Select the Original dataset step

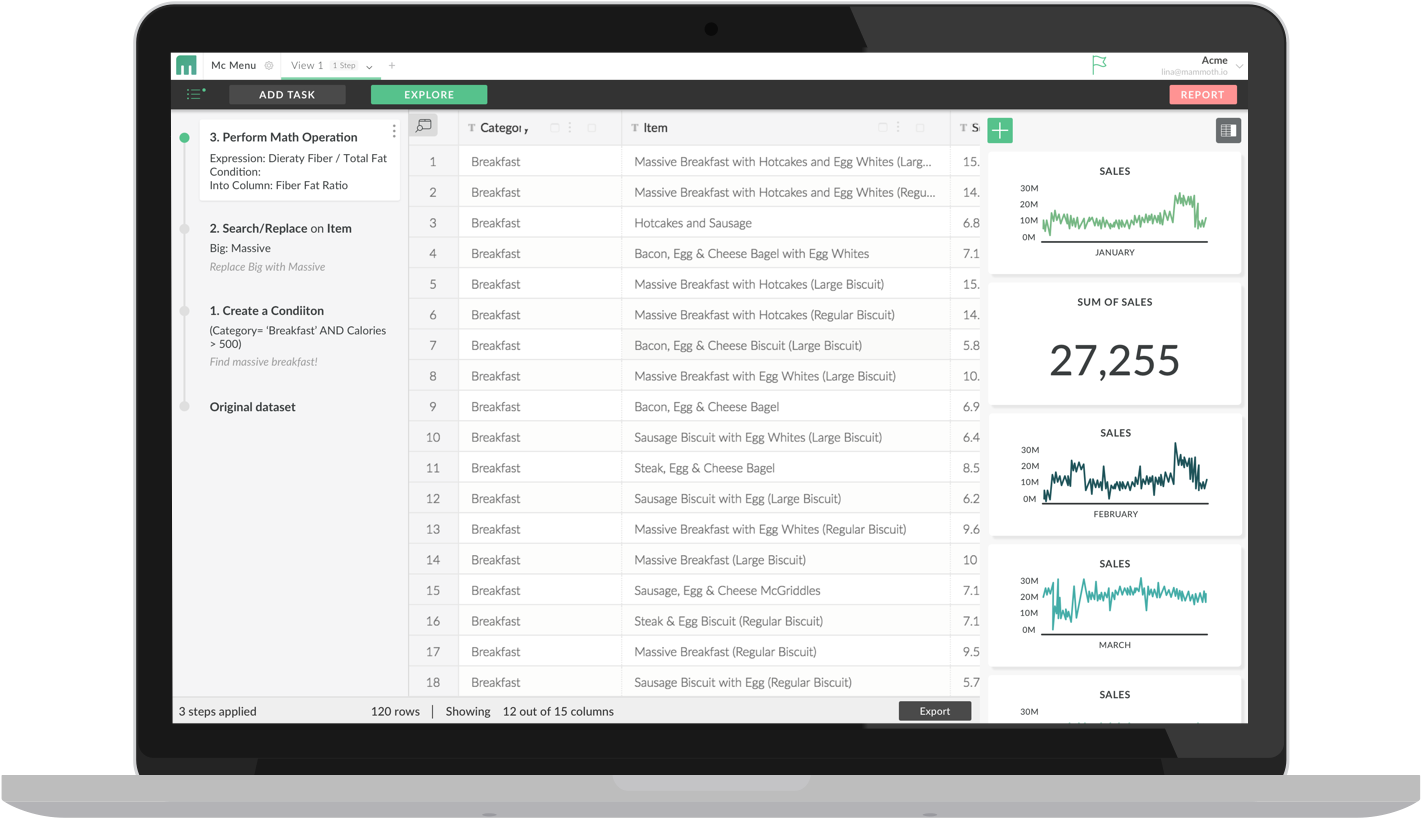pos(251,407)
